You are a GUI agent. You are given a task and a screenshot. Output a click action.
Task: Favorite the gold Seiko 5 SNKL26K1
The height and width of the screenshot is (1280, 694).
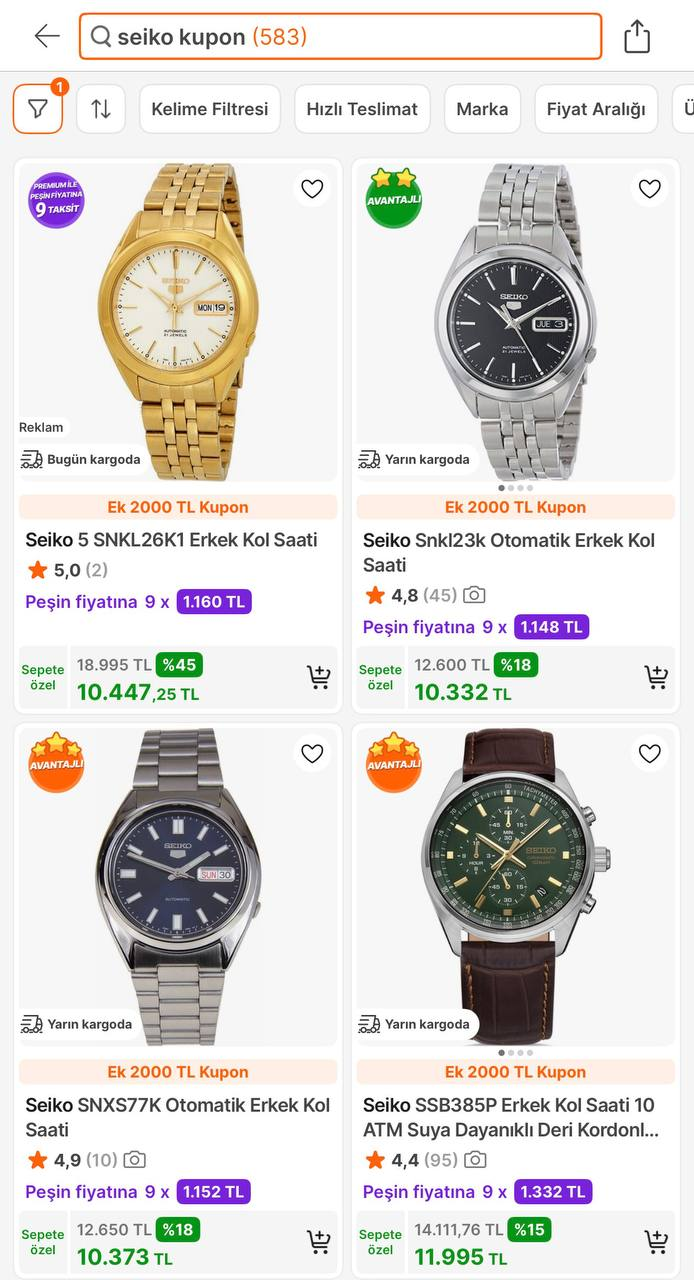[x=312, y=189]
